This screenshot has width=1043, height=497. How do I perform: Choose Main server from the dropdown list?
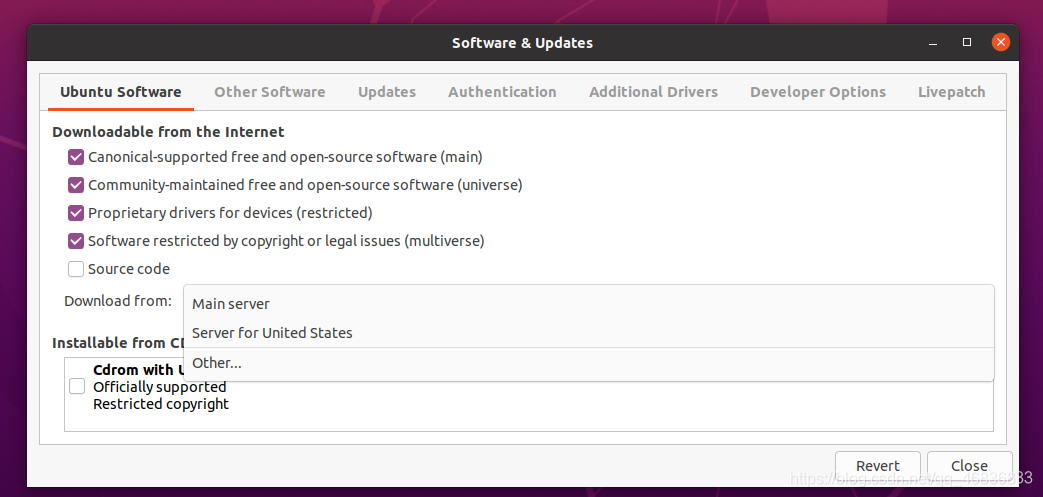coord(589,304)
